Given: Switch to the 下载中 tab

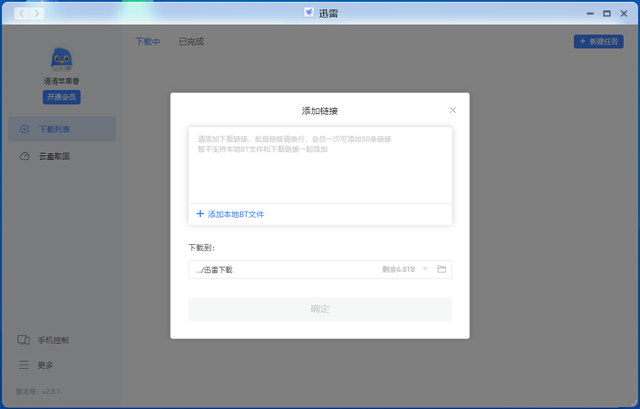Looking at the screenshot, I should pos(147,42).
